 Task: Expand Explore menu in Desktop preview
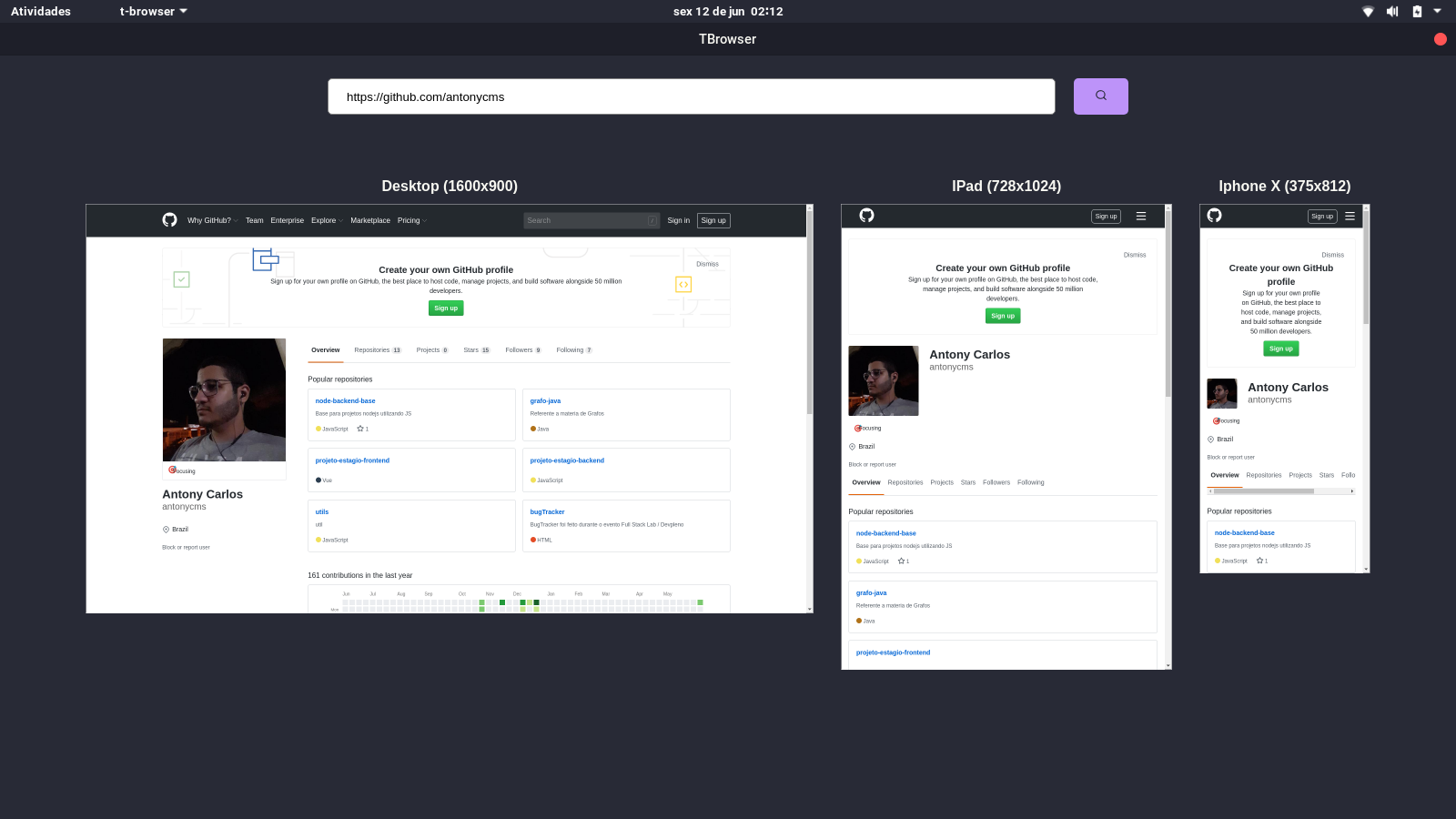click(x=327, y=220)
